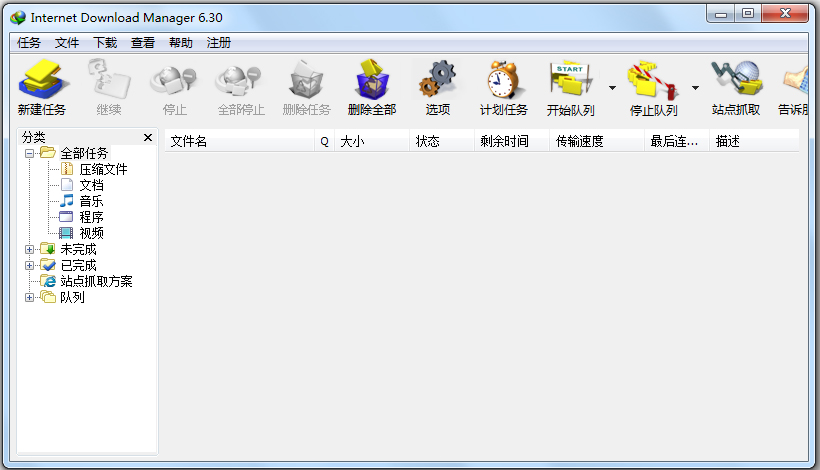This screenshot has height=470, width=820.
Task: Open the stop queue dropdown arrow
Action: click(696, 88)
